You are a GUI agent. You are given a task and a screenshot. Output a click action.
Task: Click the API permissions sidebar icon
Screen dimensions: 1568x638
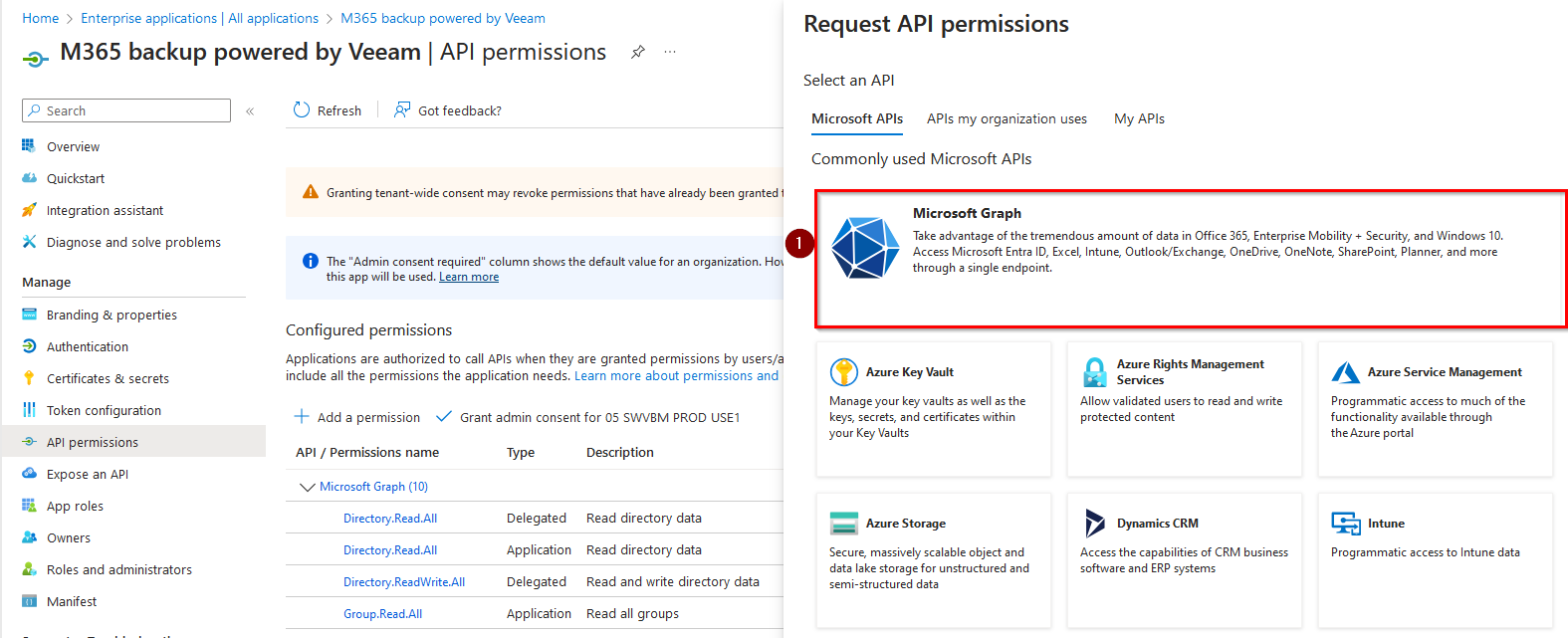29,442
